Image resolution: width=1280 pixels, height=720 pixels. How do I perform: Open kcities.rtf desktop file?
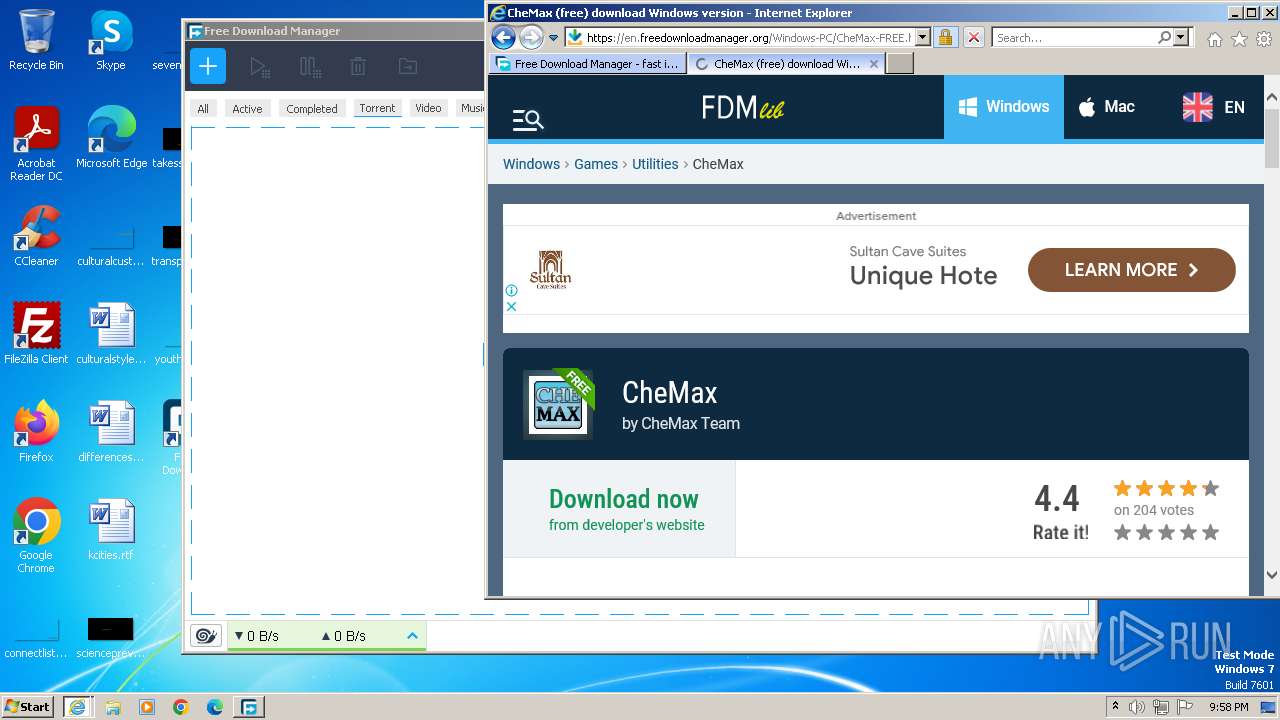point(110,530)
